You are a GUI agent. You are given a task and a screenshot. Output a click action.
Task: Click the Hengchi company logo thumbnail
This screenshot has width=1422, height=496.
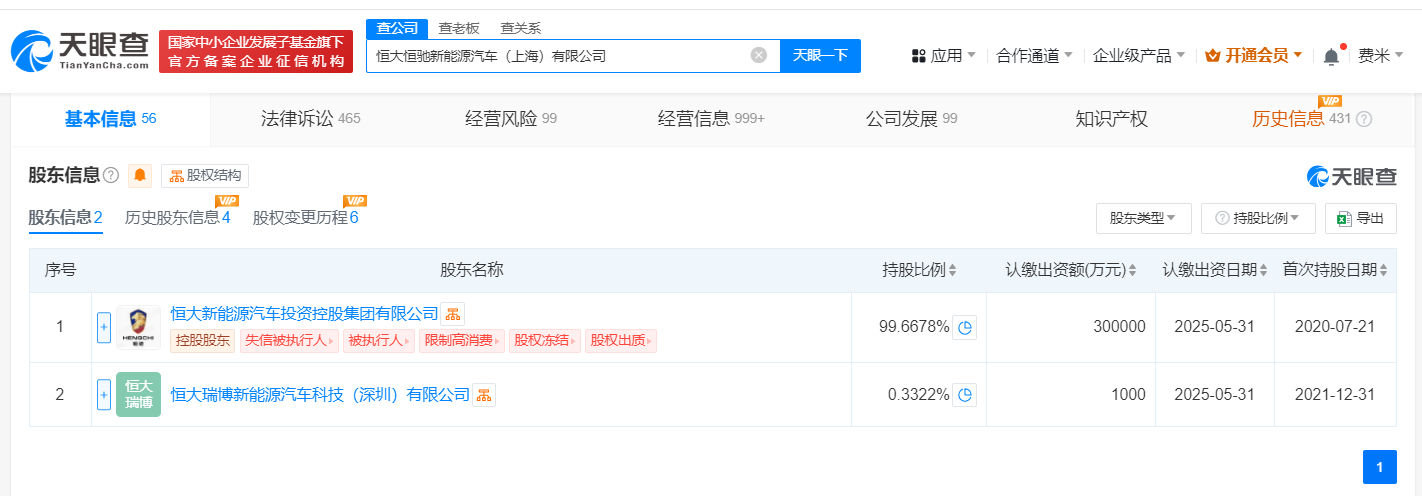pyautogui.click(x=138, y=327)
